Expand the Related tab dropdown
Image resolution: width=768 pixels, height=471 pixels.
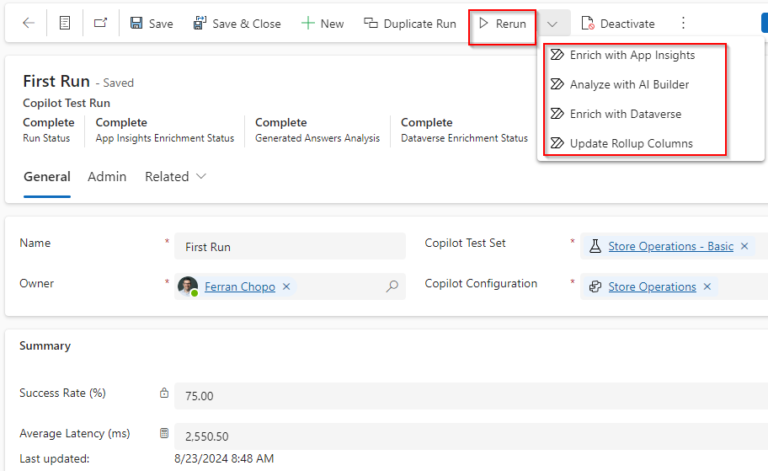[201, 176]
